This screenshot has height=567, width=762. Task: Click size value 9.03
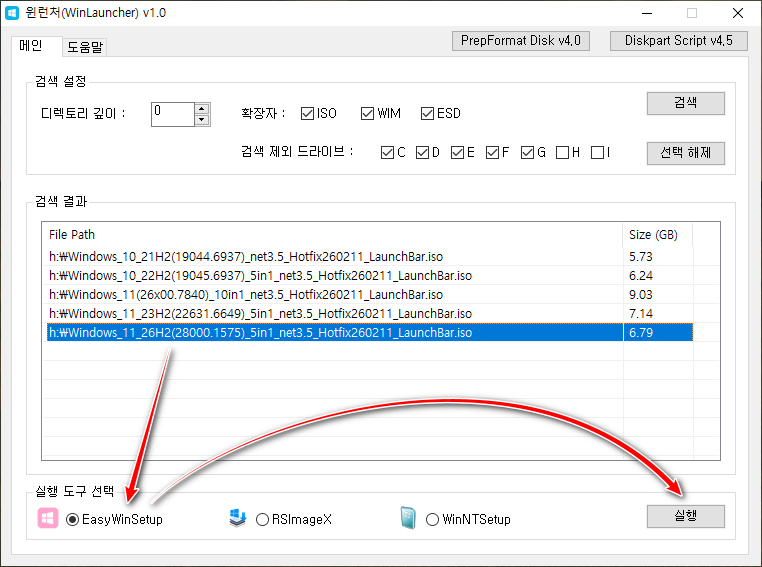pyautogui.click(x=641, y=294)
